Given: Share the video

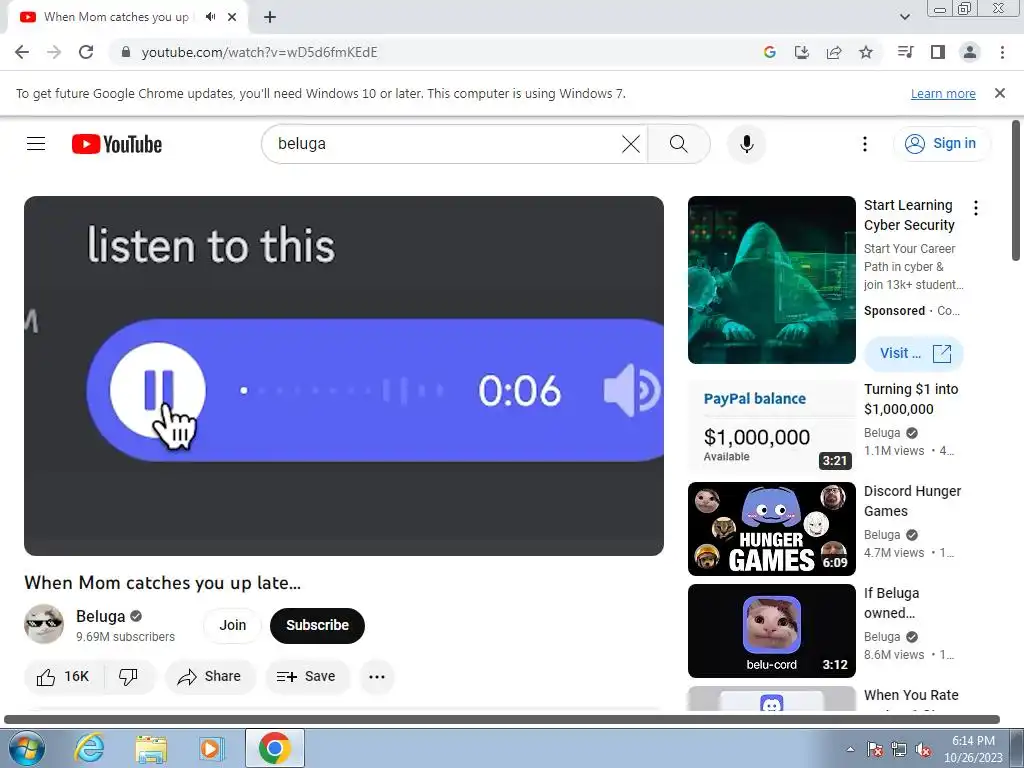Looking at the screenshot, I should [x=210, y=677].
